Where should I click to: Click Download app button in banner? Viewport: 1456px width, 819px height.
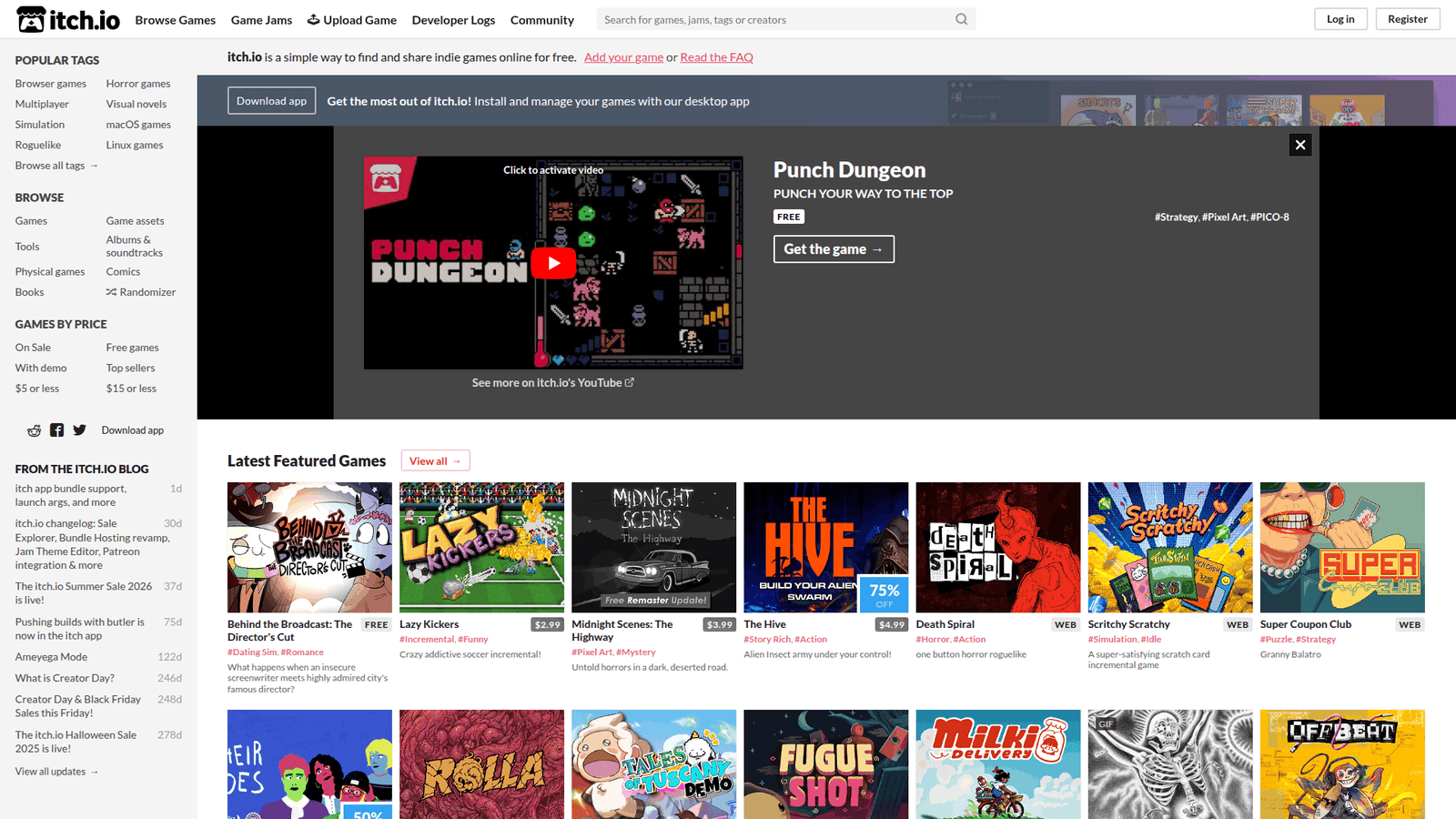(272, 101)
